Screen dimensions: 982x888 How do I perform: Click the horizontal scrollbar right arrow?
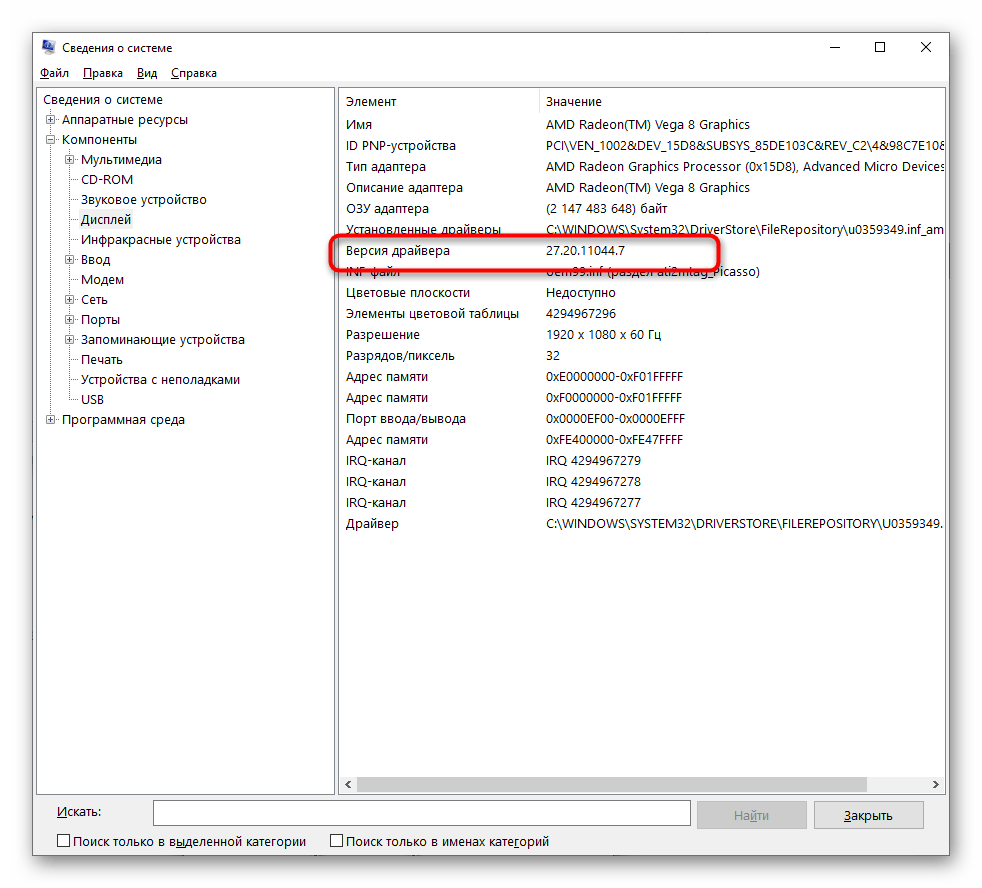tap(936, 785)
